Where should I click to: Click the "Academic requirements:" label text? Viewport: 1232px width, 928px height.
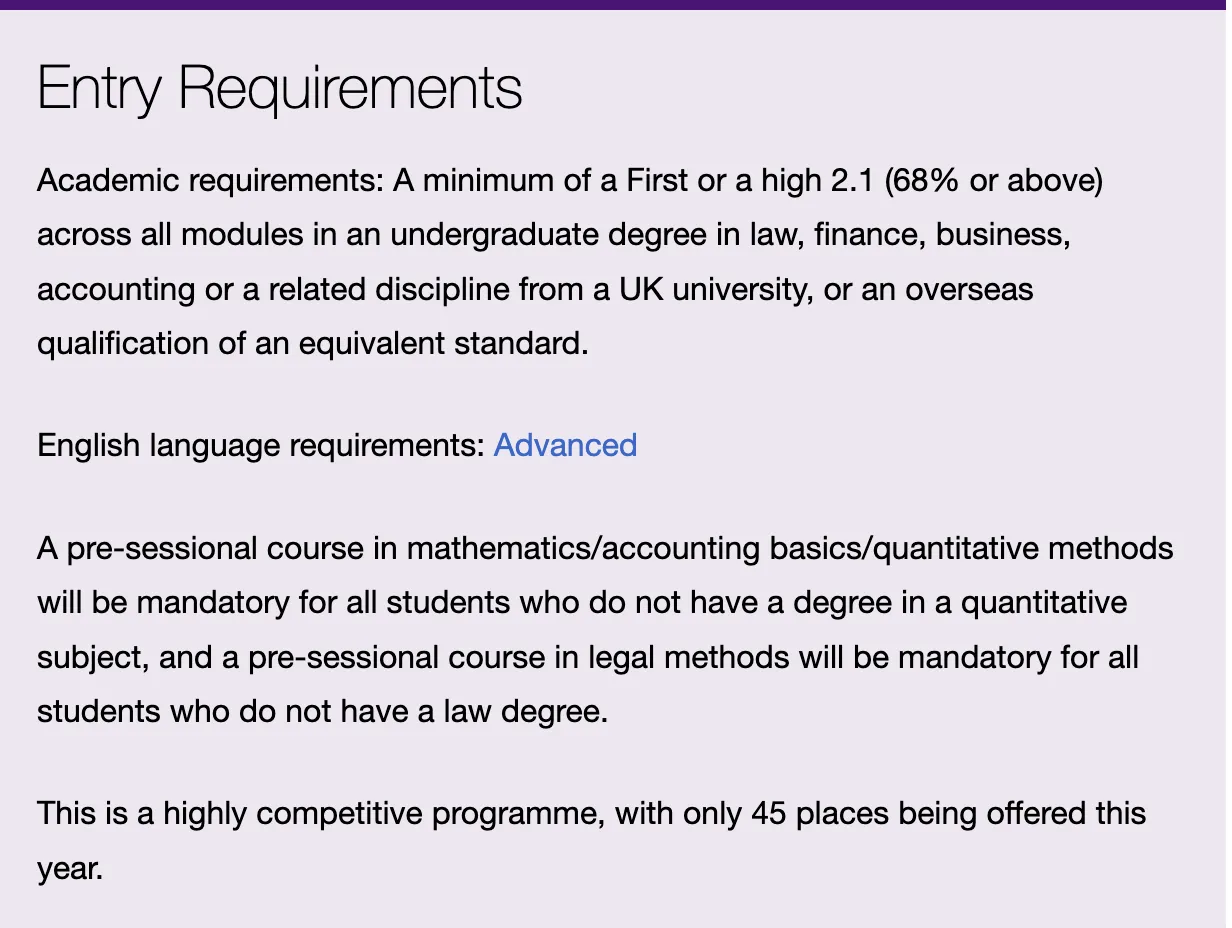(210, 182)
